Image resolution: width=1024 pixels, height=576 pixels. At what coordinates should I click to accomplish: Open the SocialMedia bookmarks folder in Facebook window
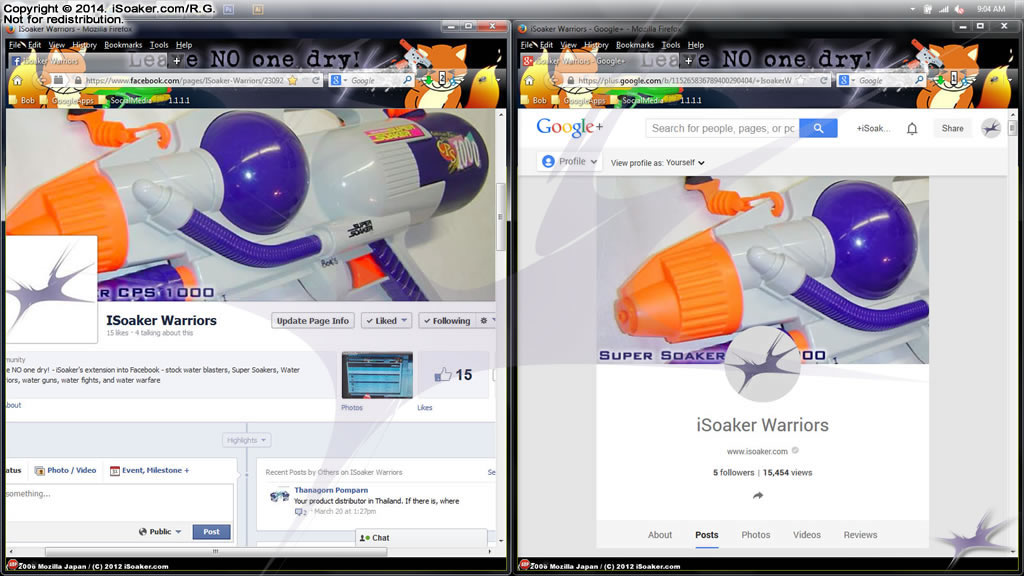click(125, 101)
